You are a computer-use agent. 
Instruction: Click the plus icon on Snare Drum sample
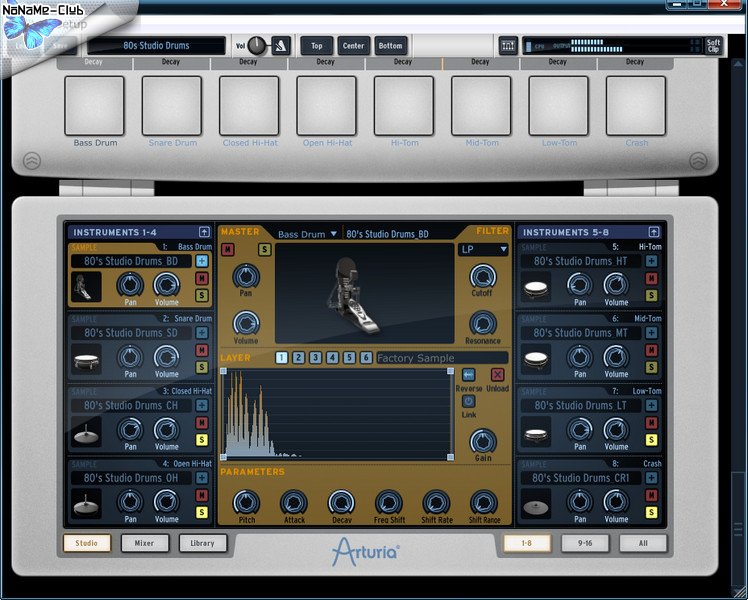(x=202, y=333)
